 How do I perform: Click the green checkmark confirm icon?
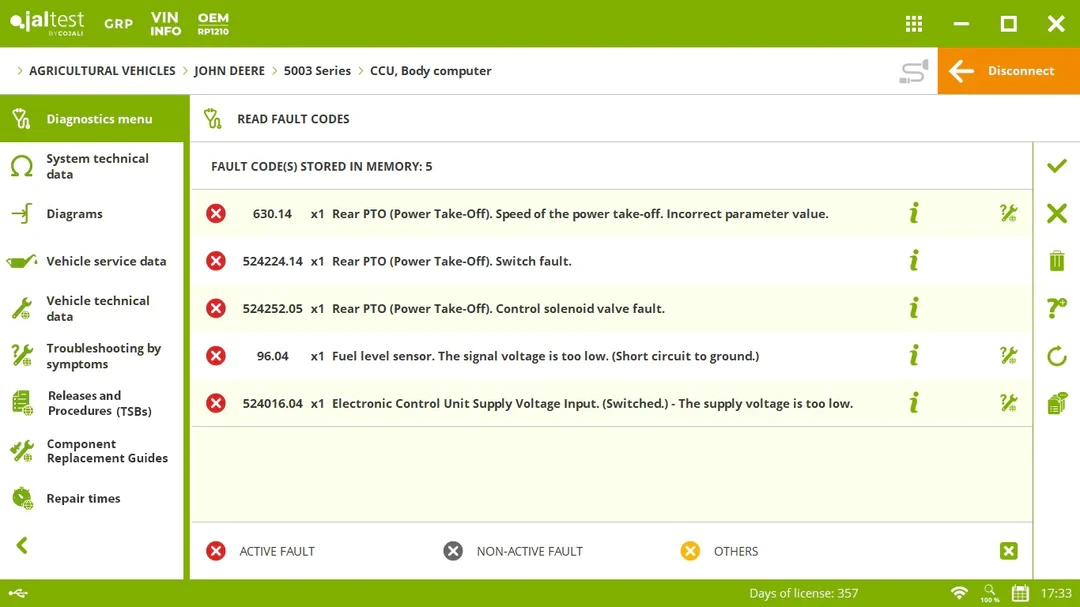pos(1057,166)
